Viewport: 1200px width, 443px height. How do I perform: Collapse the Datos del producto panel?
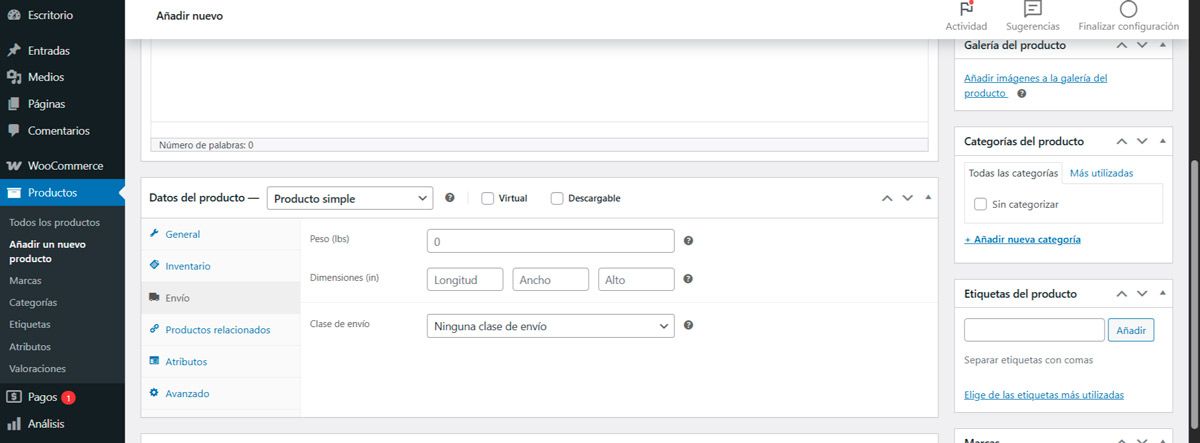click(x=928, y=198)
